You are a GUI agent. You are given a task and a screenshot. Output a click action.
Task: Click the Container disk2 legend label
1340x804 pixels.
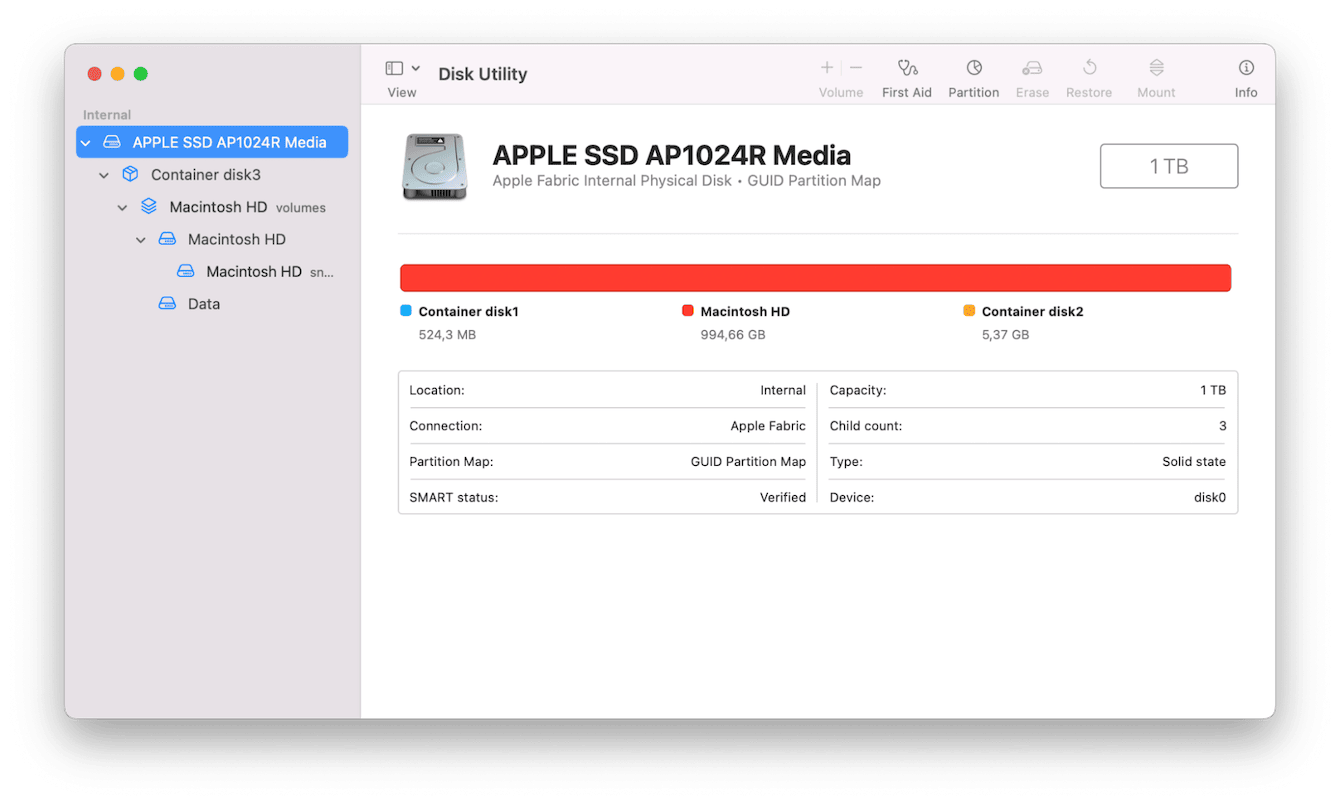[x=1031, y=311]
